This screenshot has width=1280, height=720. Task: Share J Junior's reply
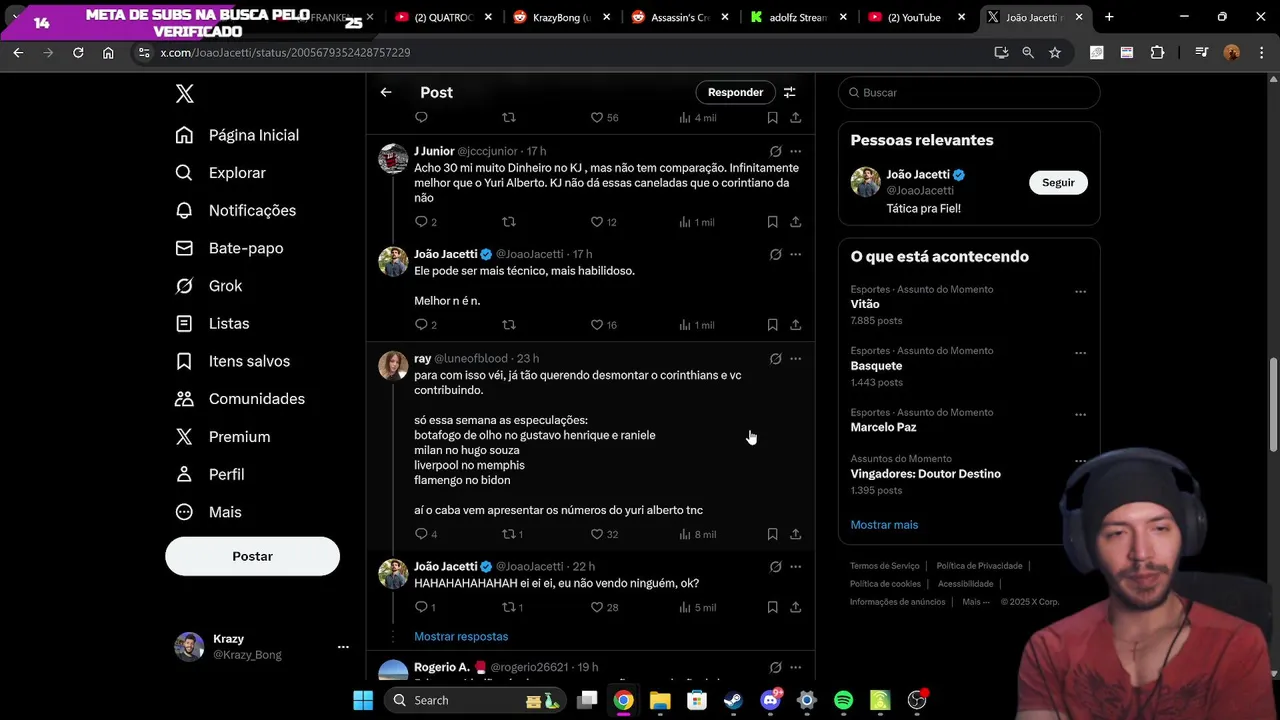pos(796,222)
